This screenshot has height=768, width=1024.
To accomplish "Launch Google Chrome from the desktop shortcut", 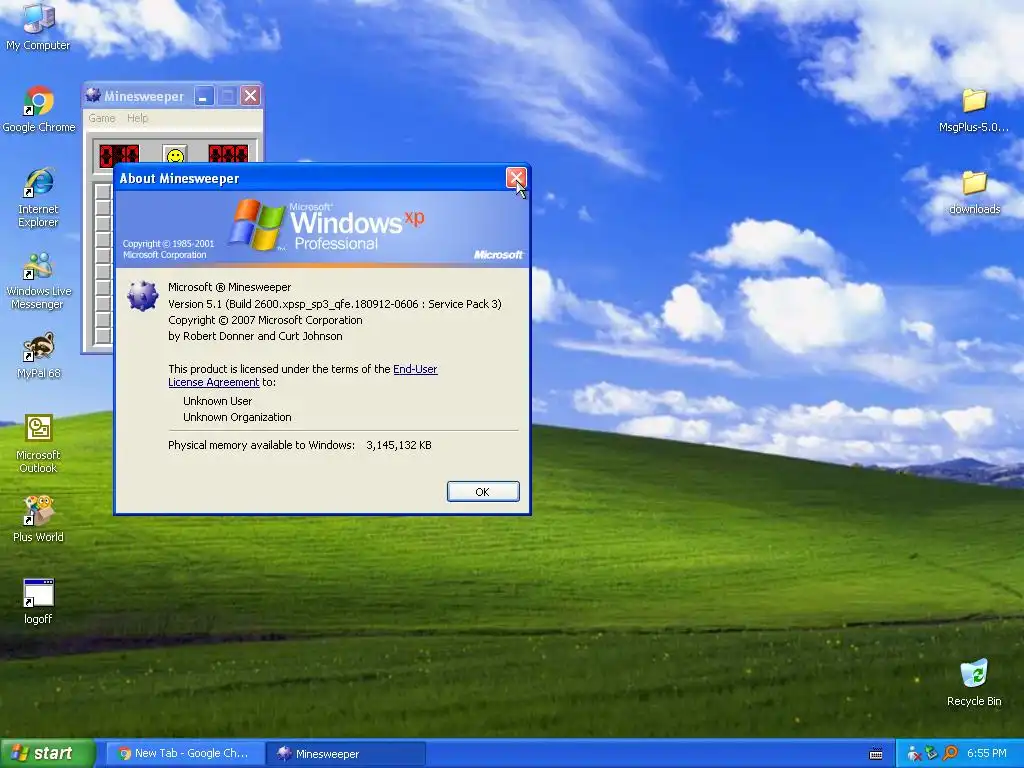I will tap(39, 109).
